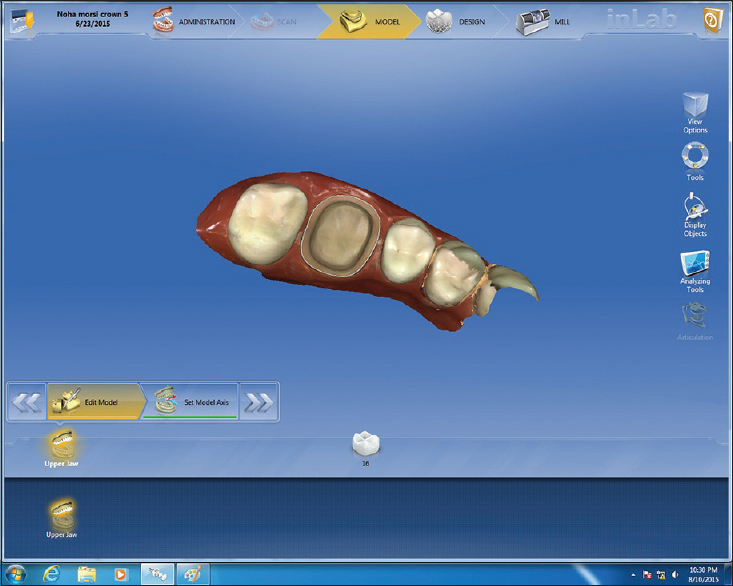Open the system menu icon at top-left
This screenshot has width=733, height=586.
[20, 21]
